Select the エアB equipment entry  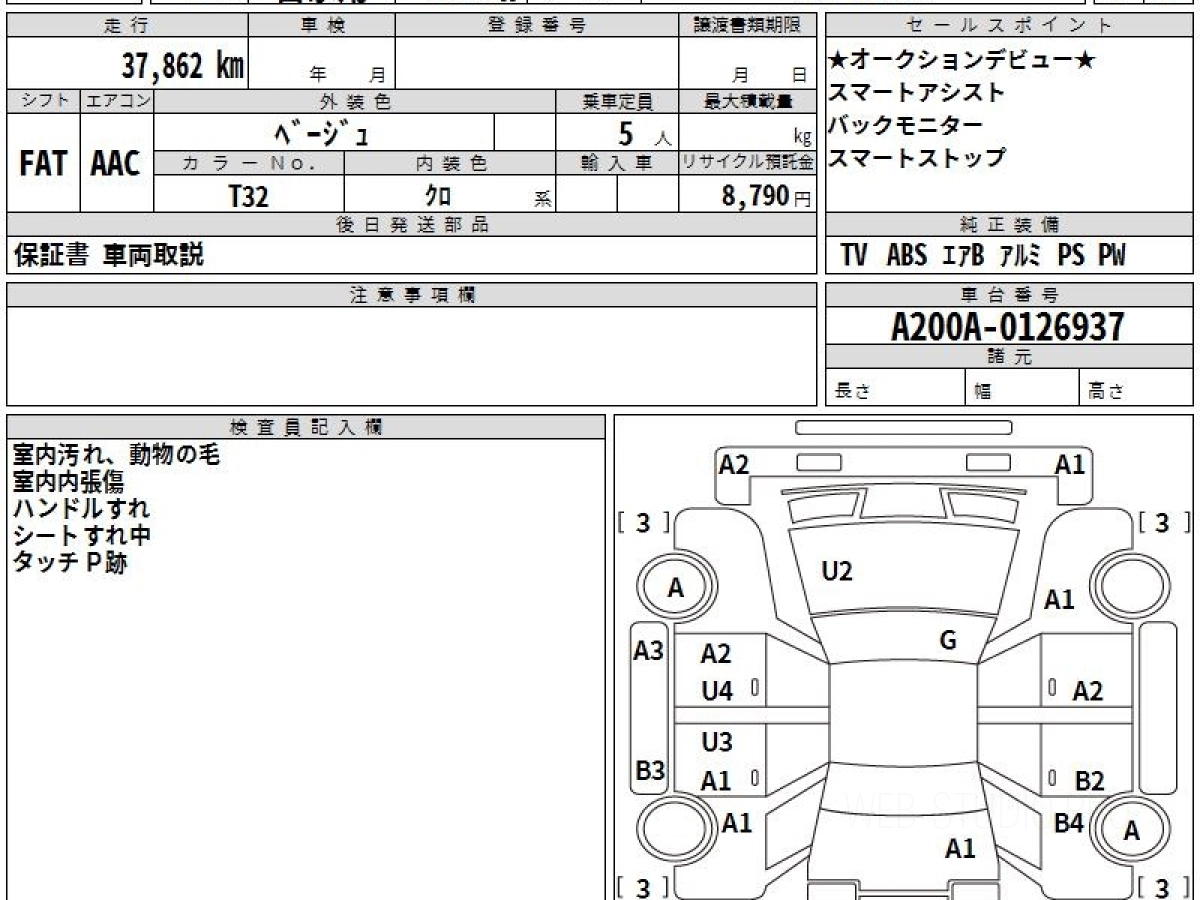click(963, 256)
